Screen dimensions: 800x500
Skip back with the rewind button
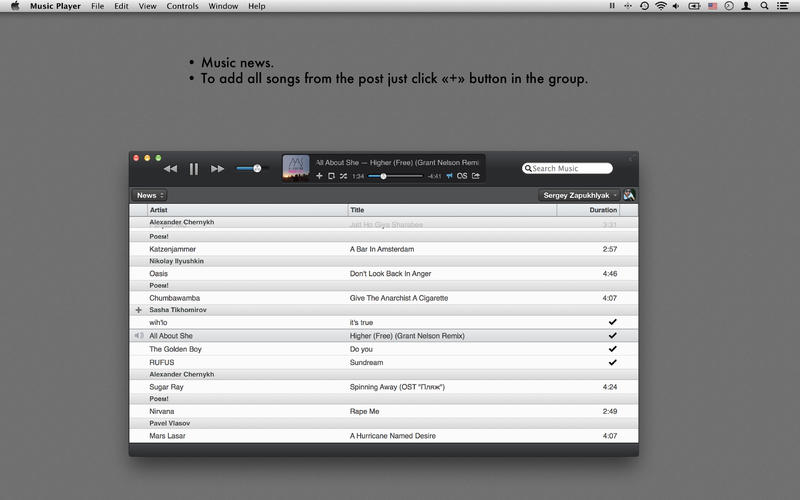(x=170, y=169)
